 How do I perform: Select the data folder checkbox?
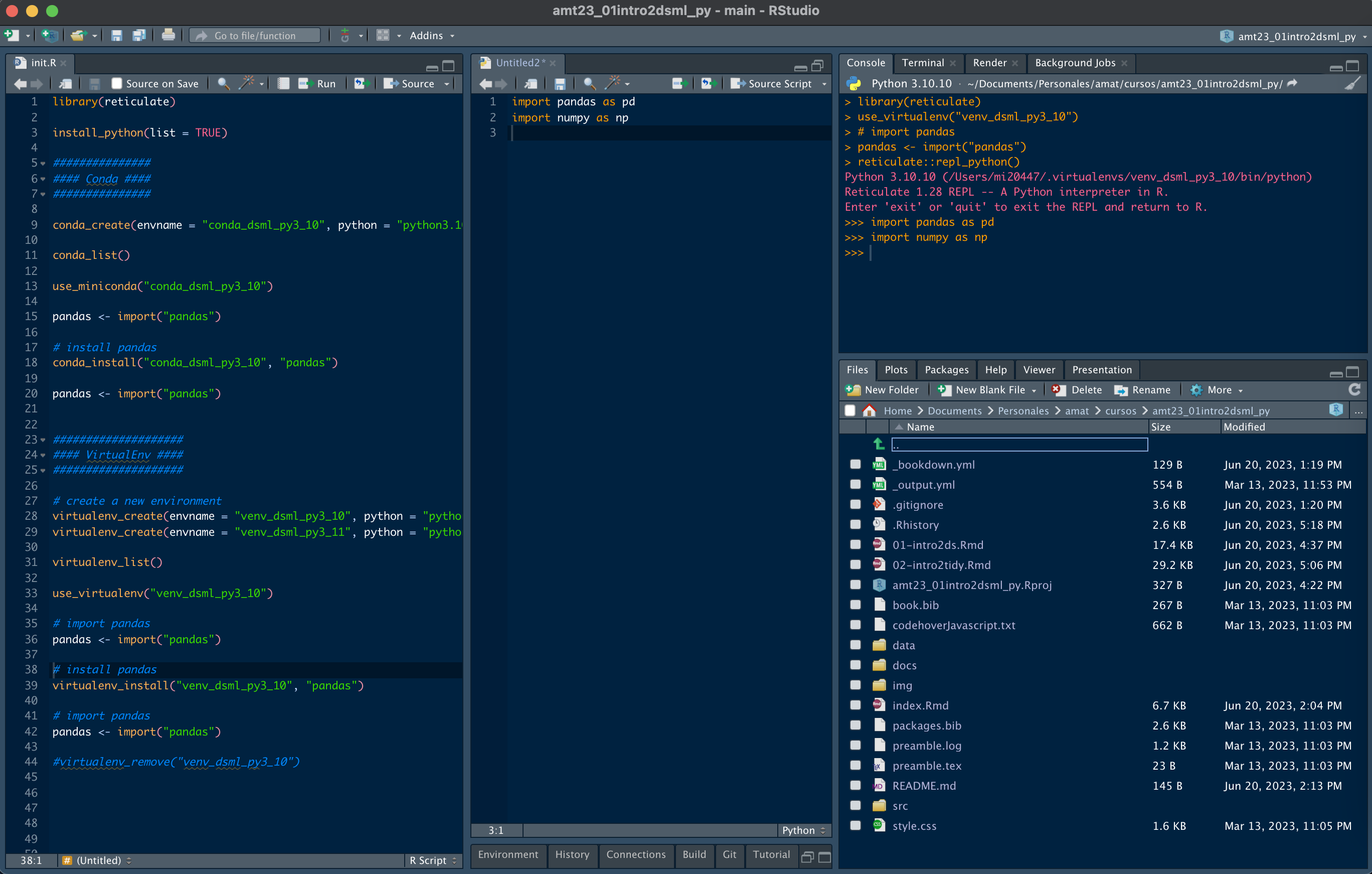[x=855, y=645]
